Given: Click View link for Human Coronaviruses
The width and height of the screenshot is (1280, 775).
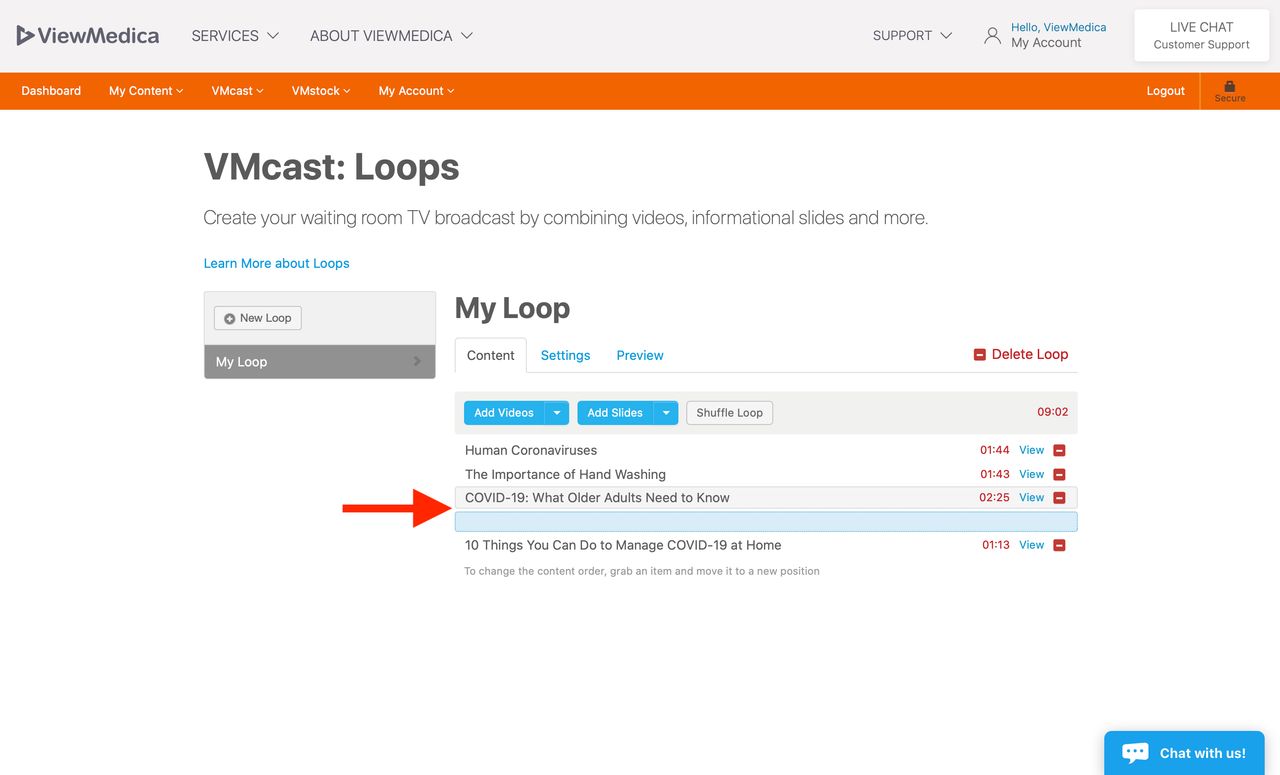Looking at the screenshot, I should coord(1031,450).
